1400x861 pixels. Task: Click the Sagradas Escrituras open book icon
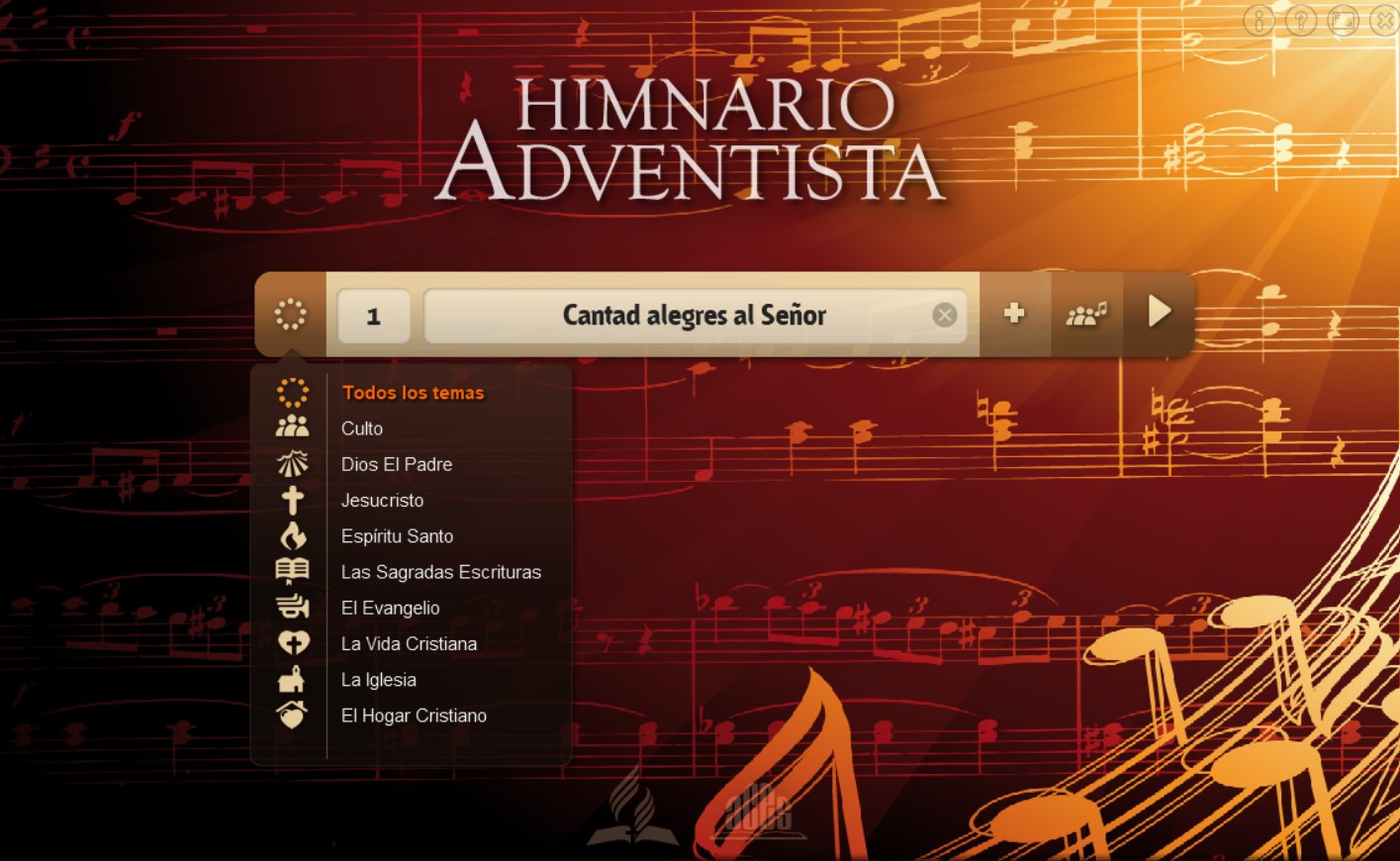click(x=292, y=571)
